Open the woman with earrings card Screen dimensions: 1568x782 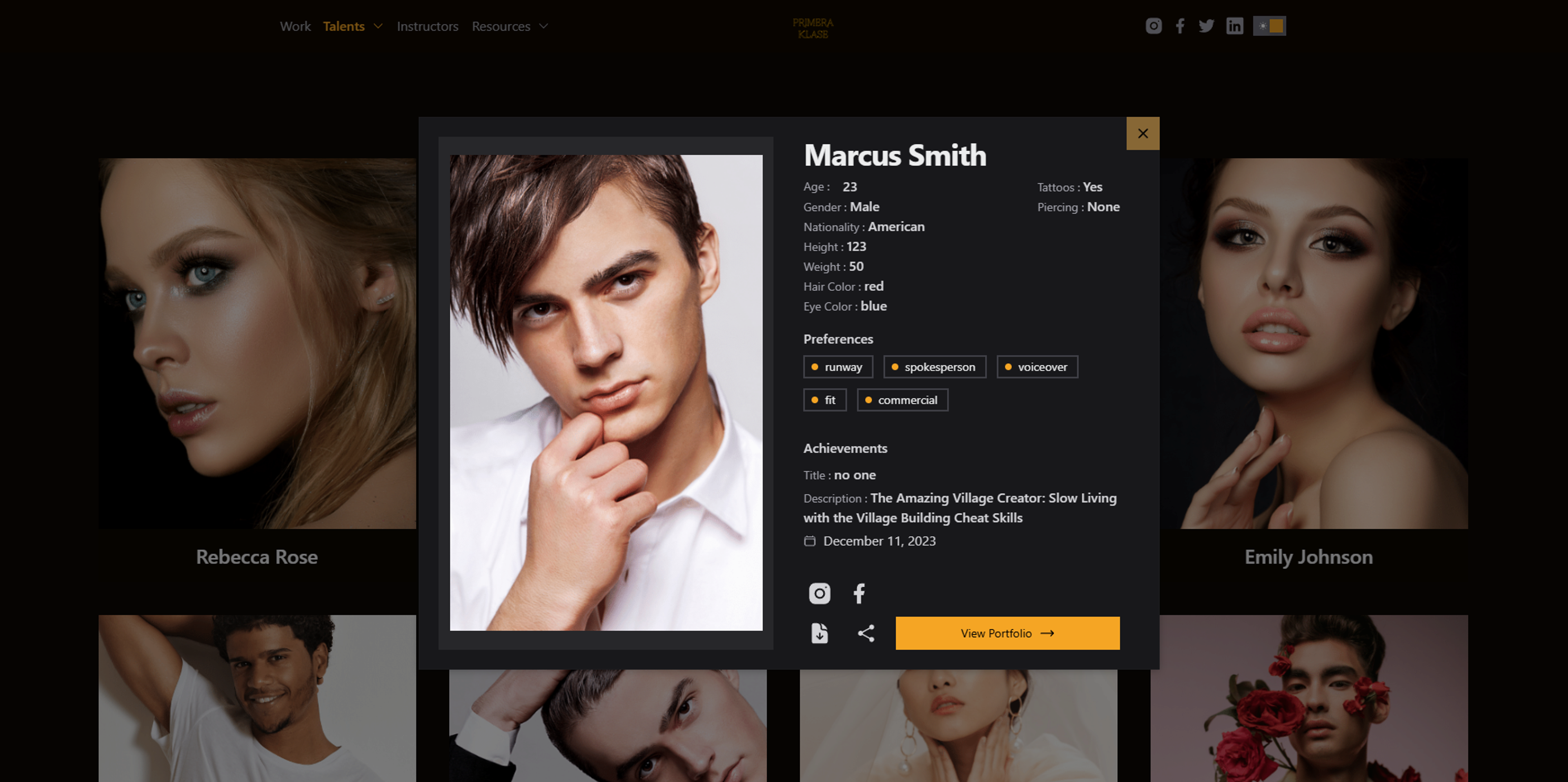(958, 726)
